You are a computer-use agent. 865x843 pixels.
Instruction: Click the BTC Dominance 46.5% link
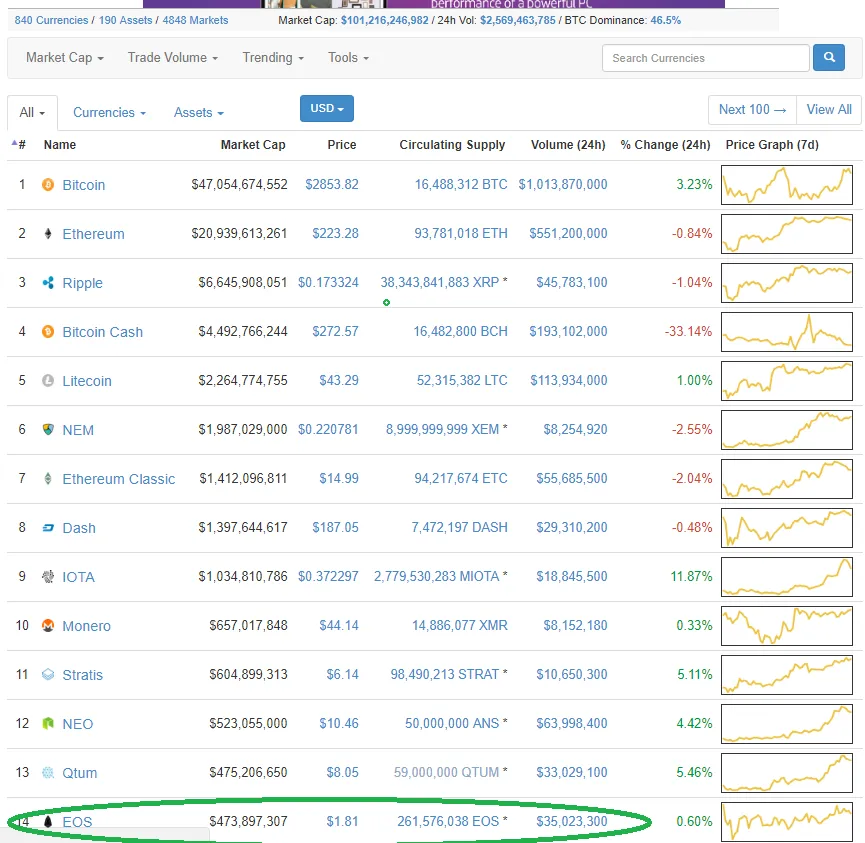pyautogui.click(x=665, y=20)
